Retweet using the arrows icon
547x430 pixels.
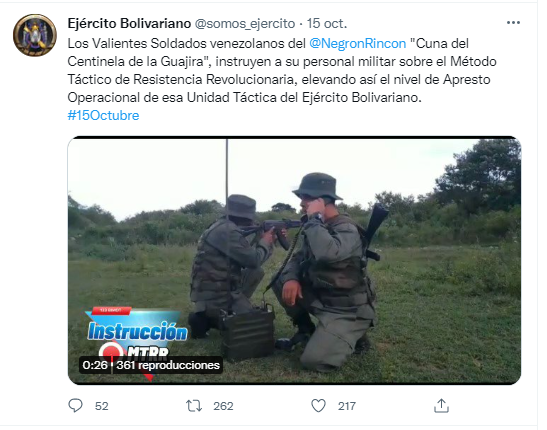pyautogui.click(x=194, y=406)
